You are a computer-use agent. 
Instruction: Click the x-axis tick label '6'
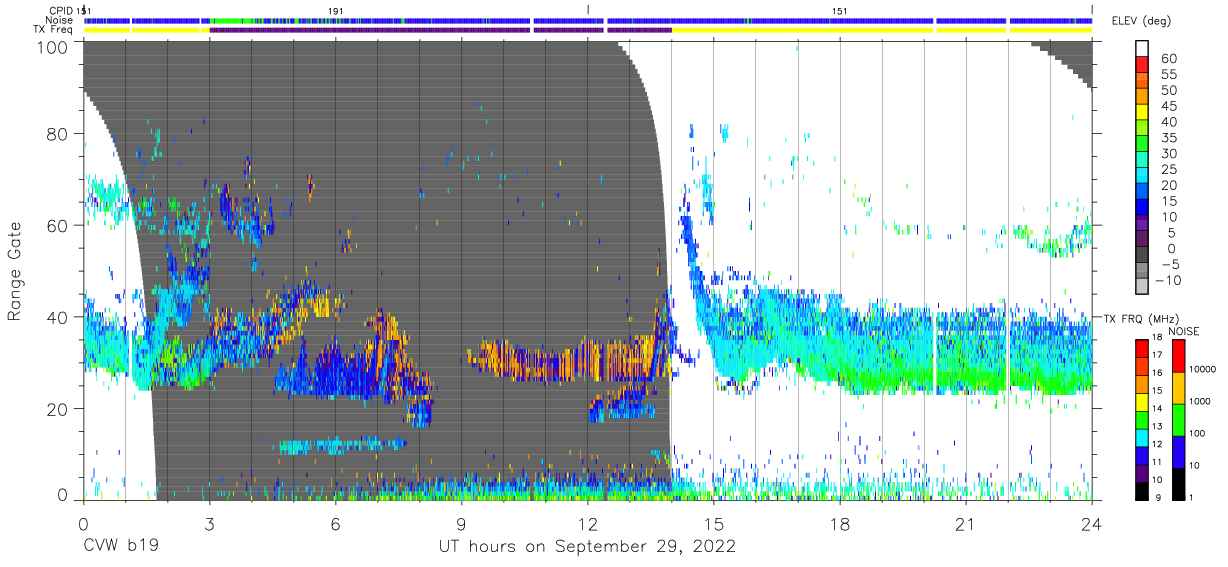point(335,524)
